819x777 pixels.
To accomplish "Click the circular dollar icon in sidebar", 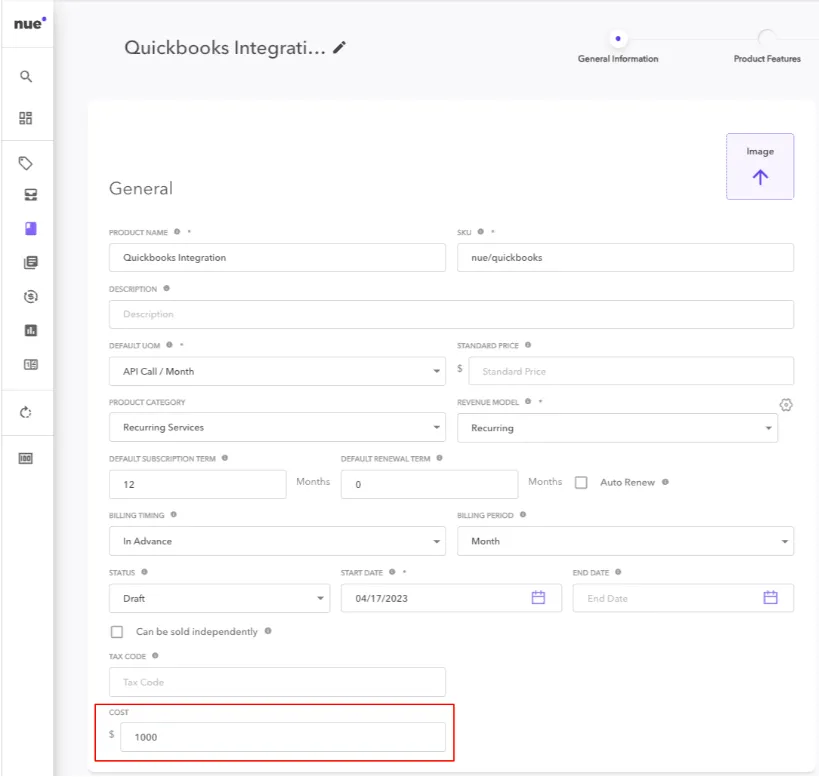I will click(31, 297).
